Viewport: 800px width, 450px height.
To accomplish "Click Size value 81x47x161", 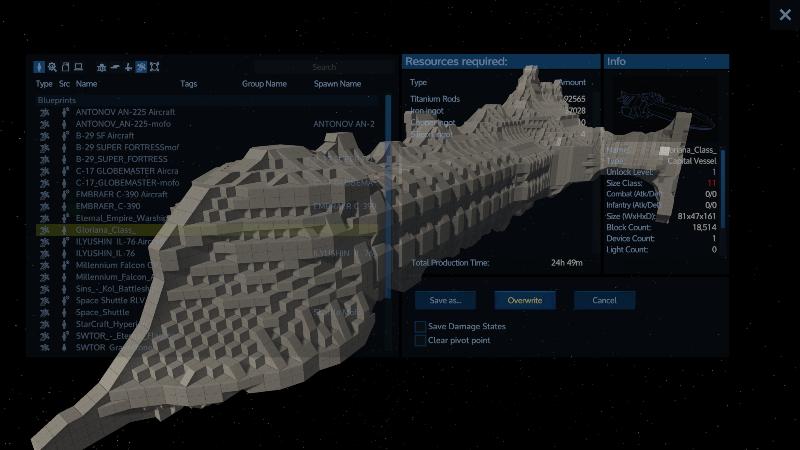I will (697, 216).
